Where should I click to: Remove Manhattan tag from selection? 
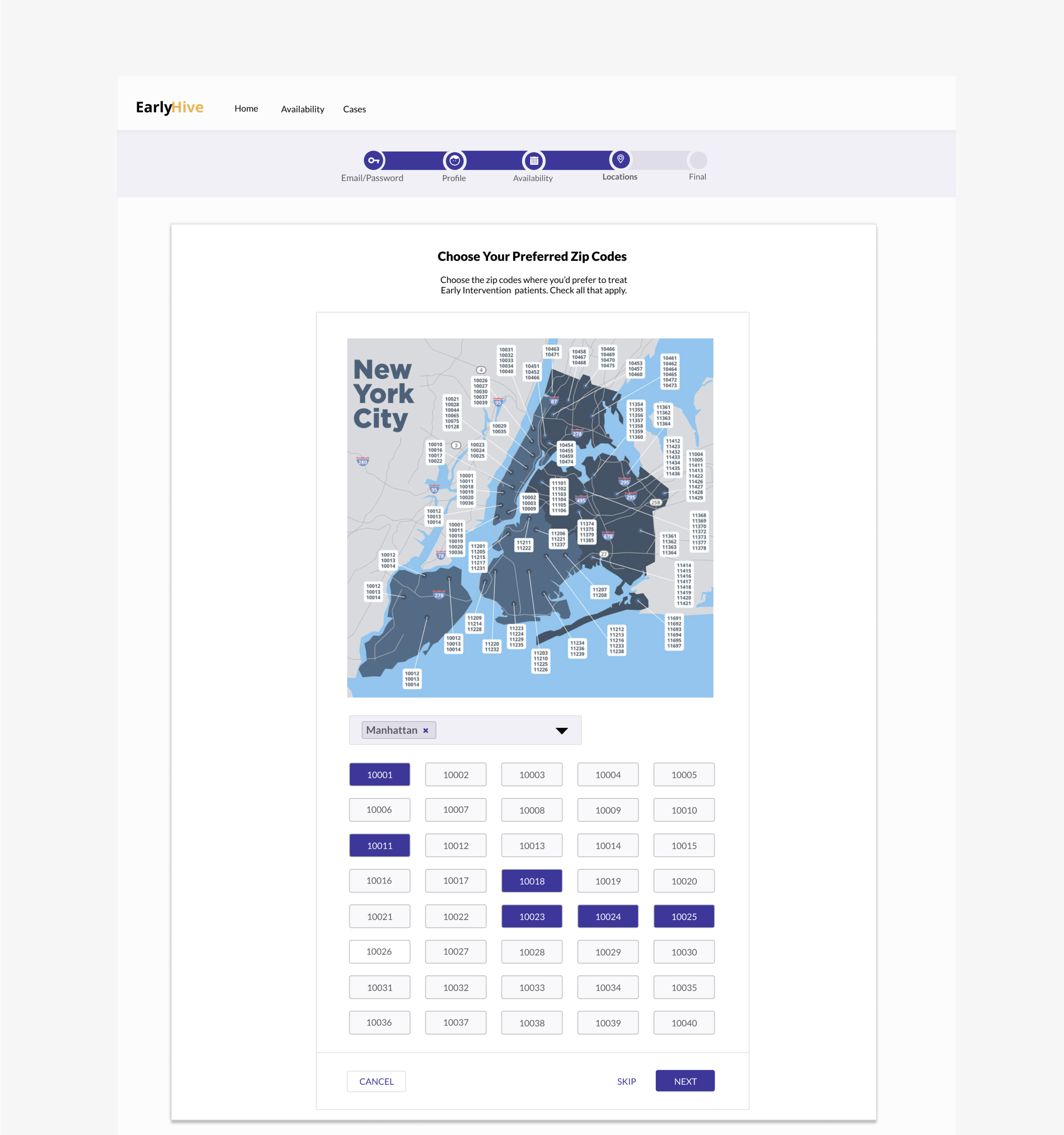click(x=426, y=729)
